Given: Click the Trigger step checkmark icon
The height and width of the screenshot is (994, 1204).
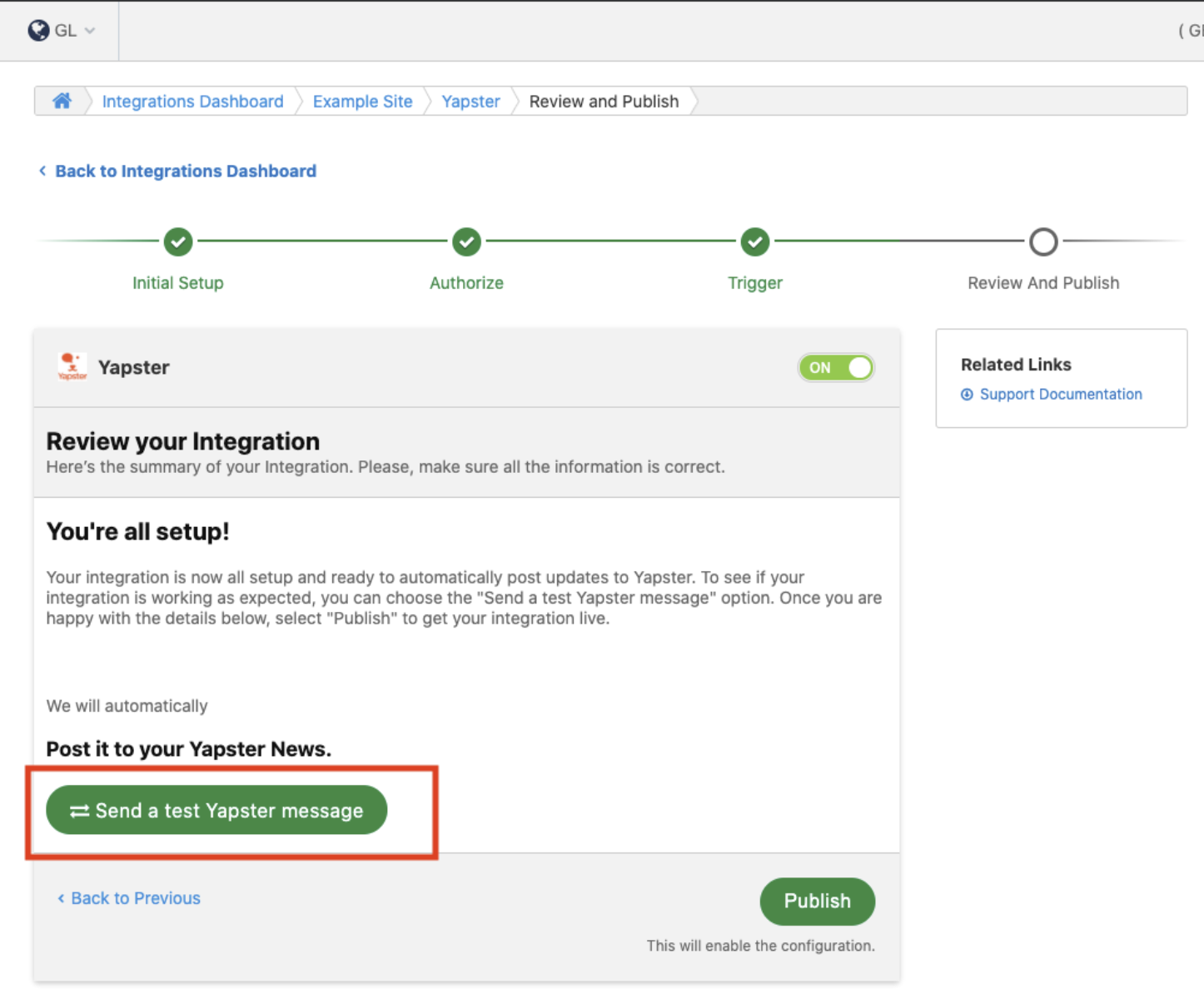Looking at the screenshot, I should coord(754,241).
